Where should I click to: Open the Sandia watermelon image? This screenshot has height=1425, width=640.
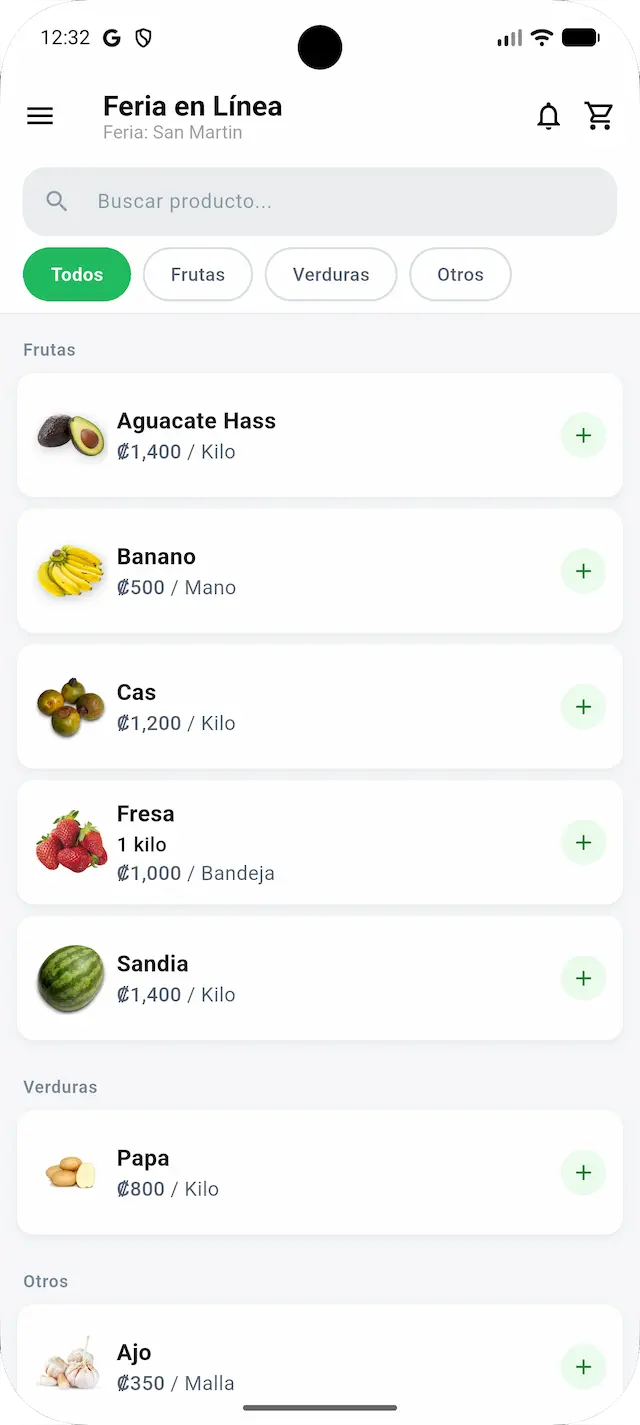pos(71,978)
